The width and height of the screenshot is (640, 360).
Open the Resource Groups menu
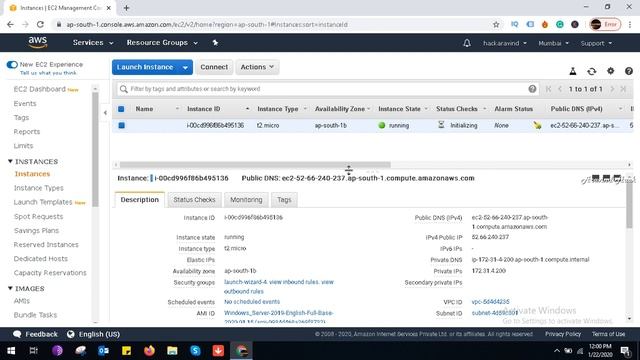(x=162, y=42)
